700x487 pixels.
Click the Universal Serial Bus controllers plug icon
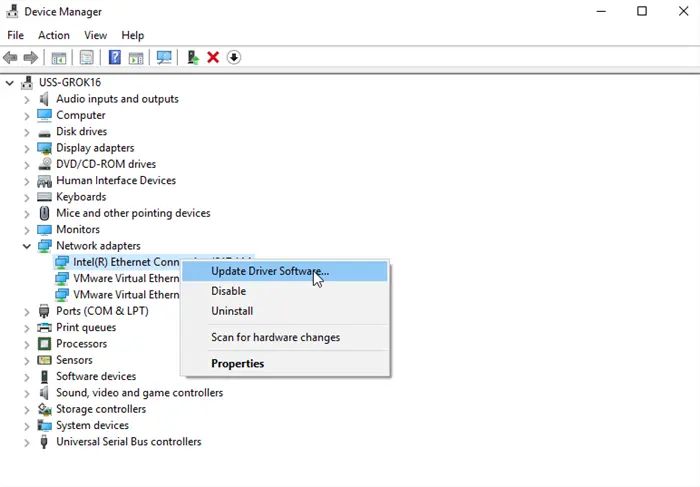[x=44, y=442]
